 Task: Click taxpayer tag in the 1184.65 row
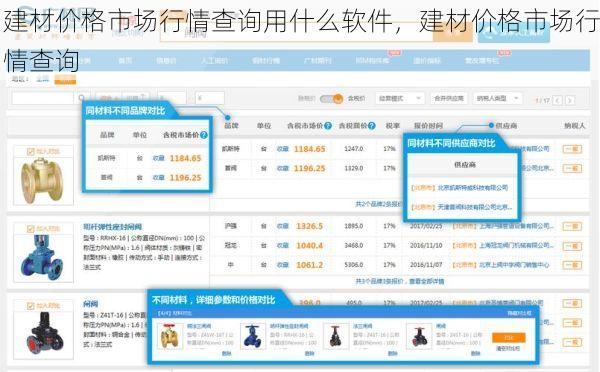(x=572, y=149)
